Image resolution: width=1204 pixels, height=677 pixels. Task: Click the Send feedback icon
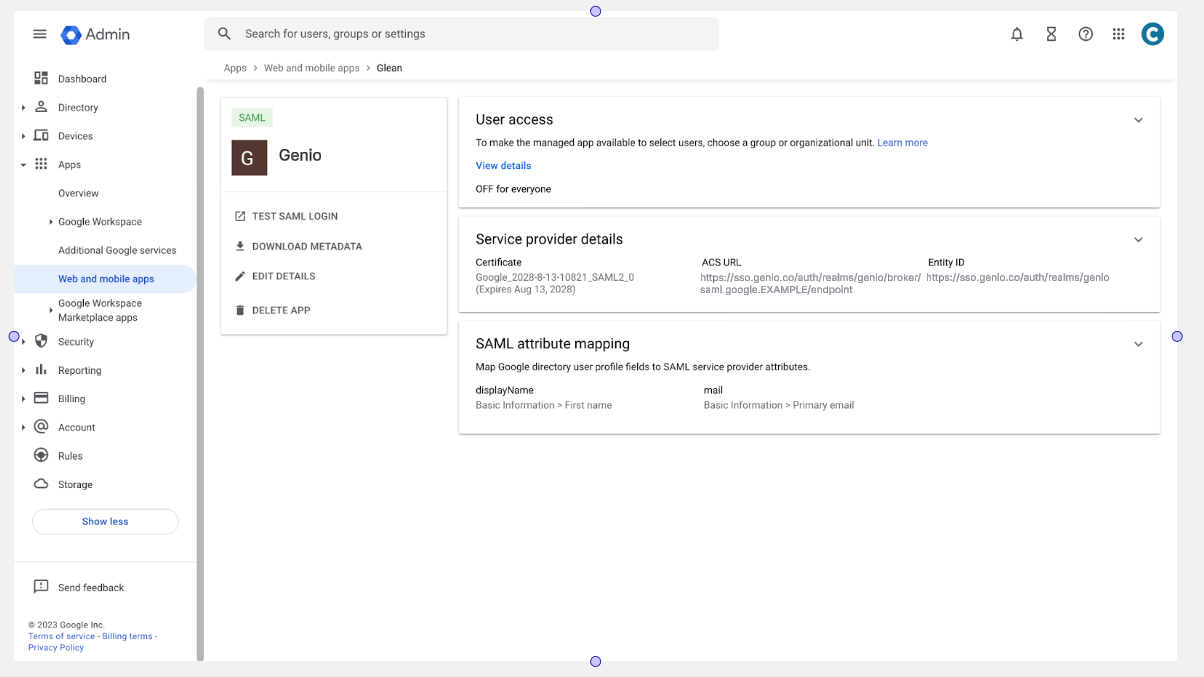(41, 587)
